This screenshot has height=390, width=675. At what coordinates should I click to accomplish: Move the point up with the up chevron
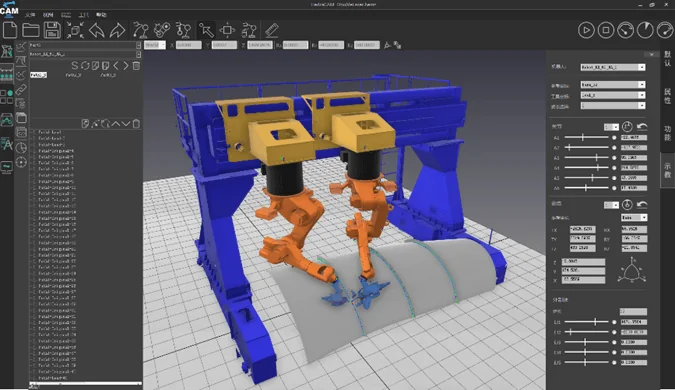(x=116, y=124)
